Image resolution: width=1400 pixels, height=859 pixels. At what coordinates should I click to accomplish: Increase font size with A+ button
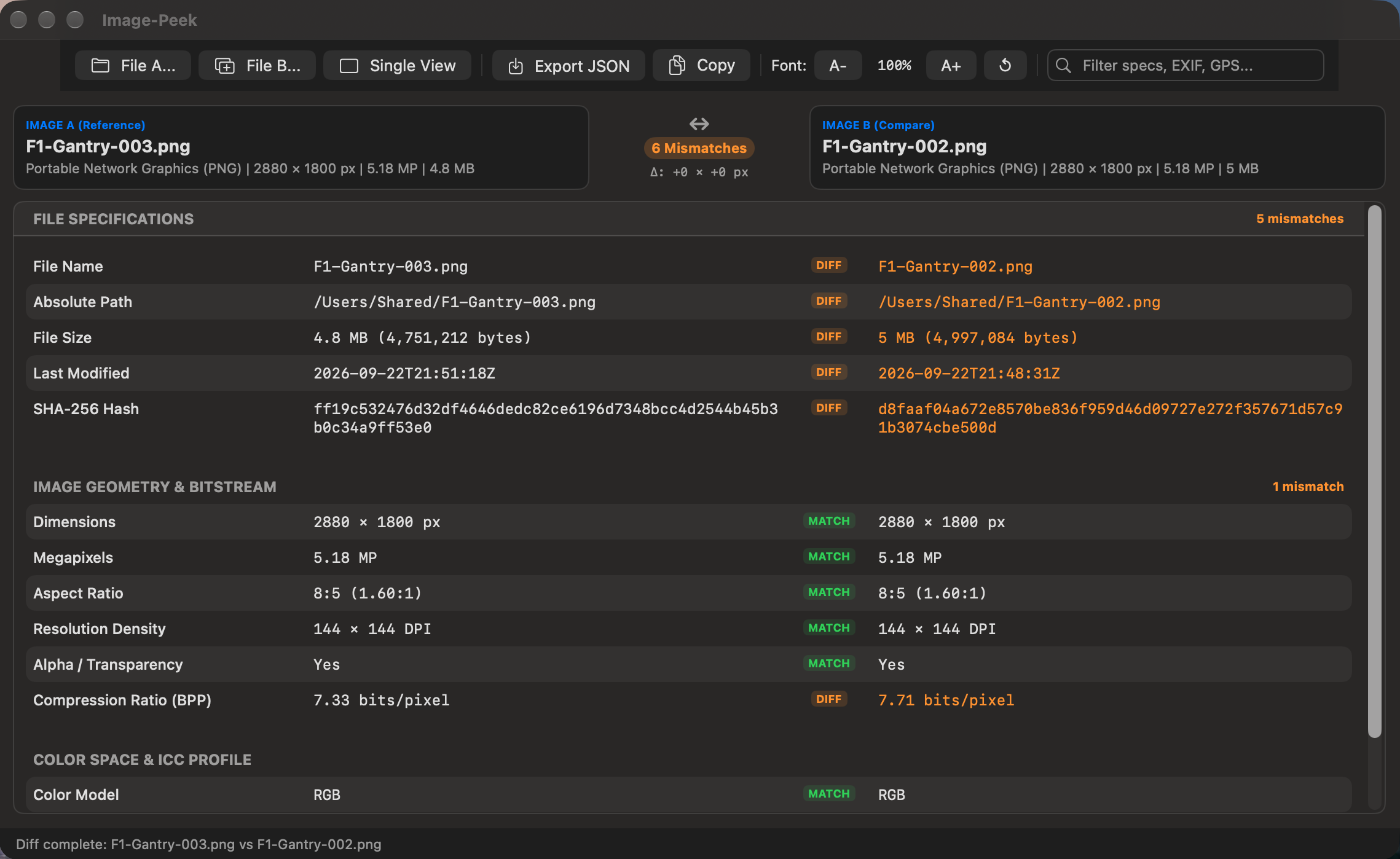(951, 66)
